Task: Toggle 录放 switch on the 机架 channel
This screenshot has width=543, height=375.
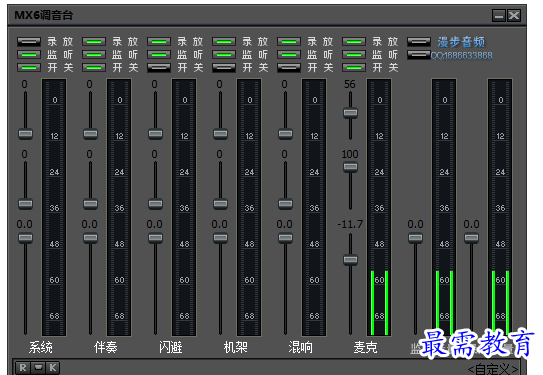Action: [224, 42]
